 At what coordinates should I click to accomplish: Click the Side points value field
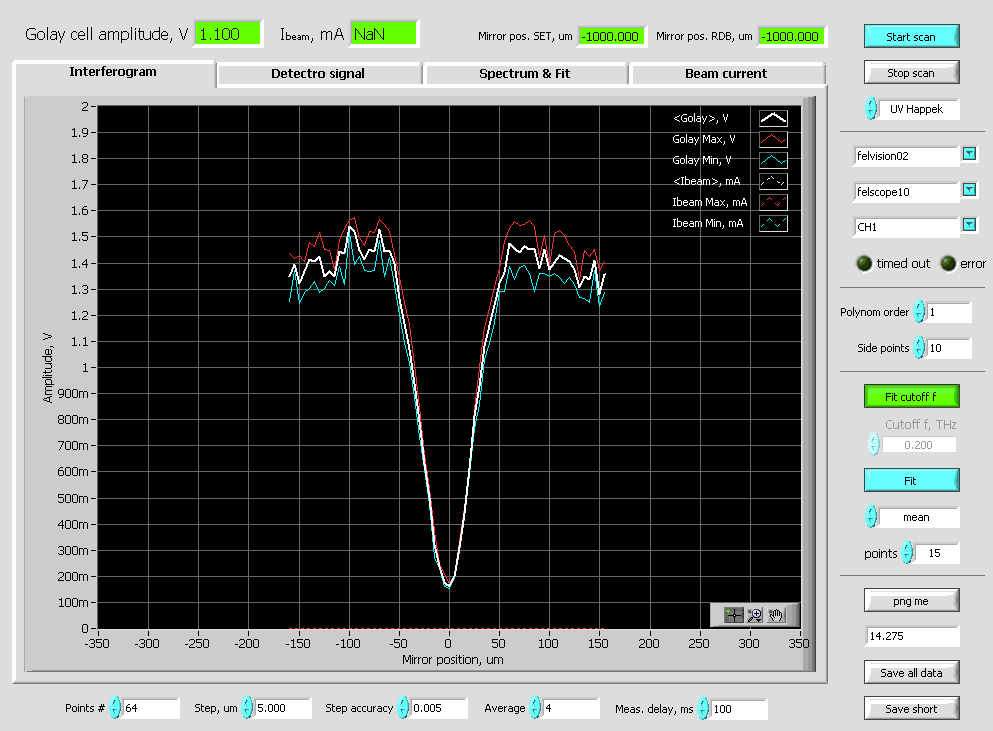[949, 348]
